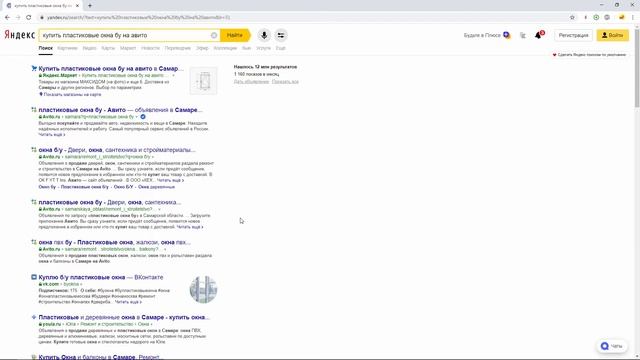Viewport: 640px width, 360px height.
Task: Click the yellow extension icon in toolbar
Action: (x=622, y=17)
